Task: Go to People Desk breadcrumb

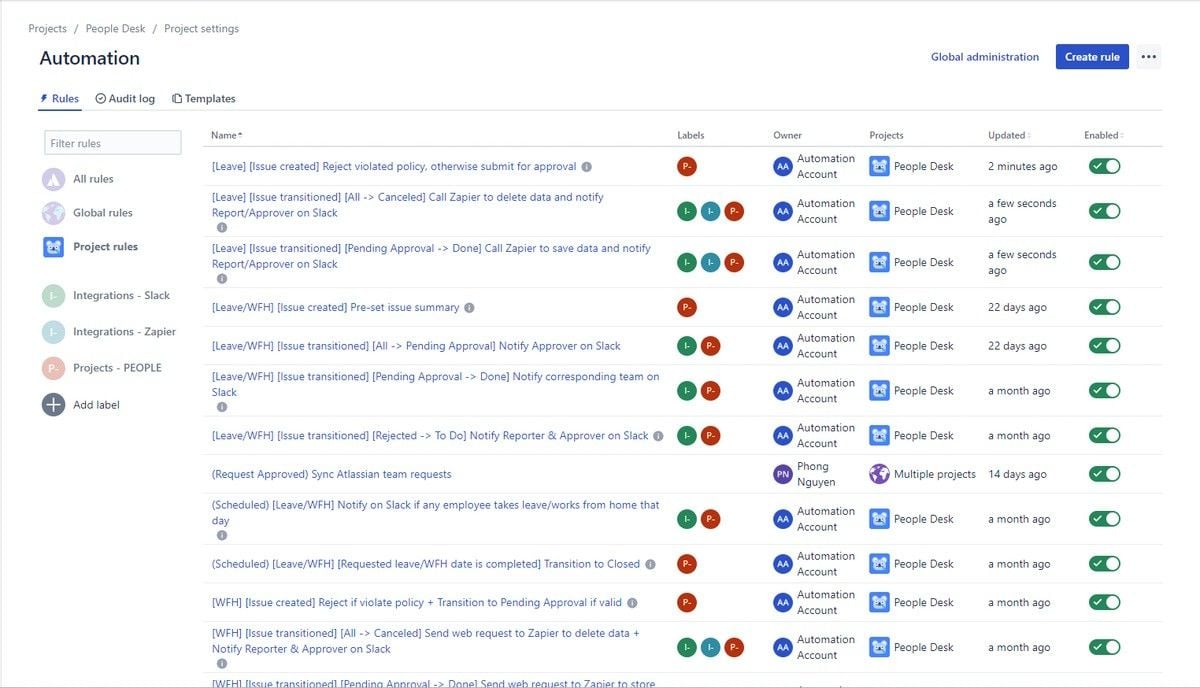Action: pos(116,29)
